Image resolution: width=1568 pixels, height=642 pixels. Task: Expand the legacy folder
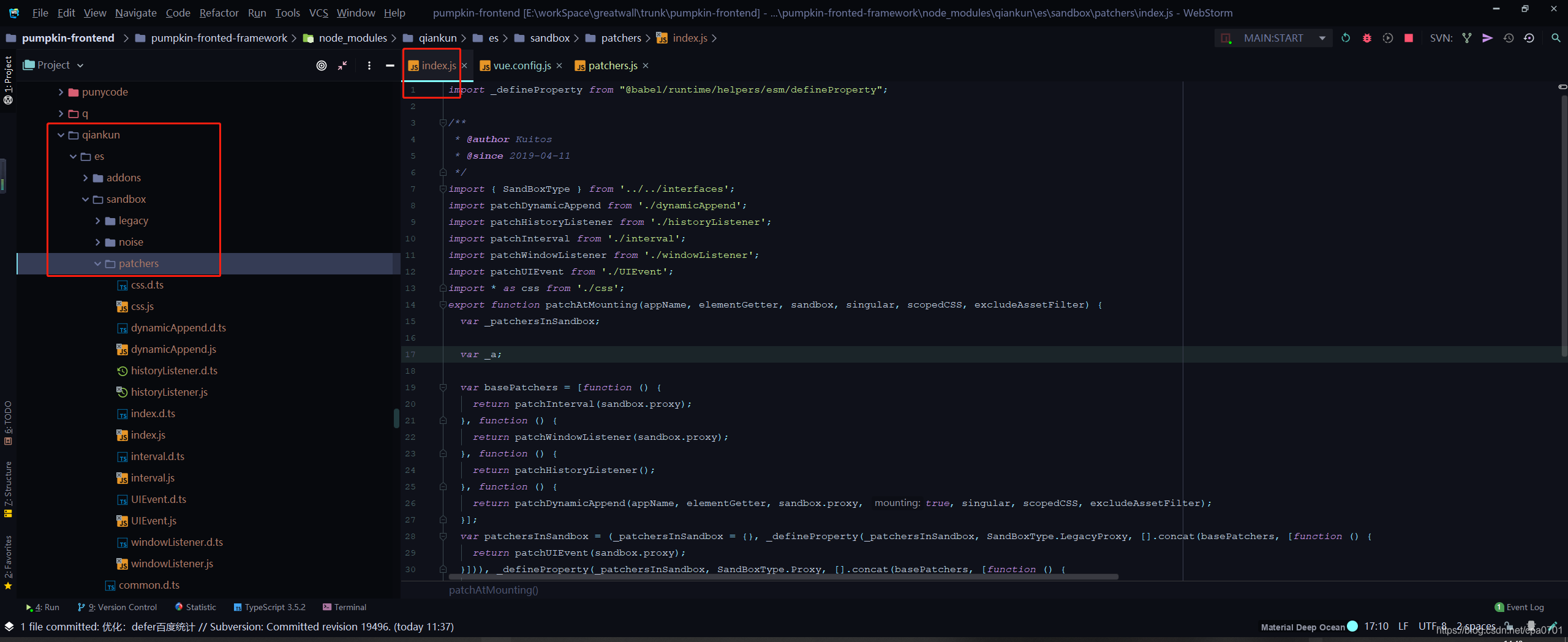point(97,221)
